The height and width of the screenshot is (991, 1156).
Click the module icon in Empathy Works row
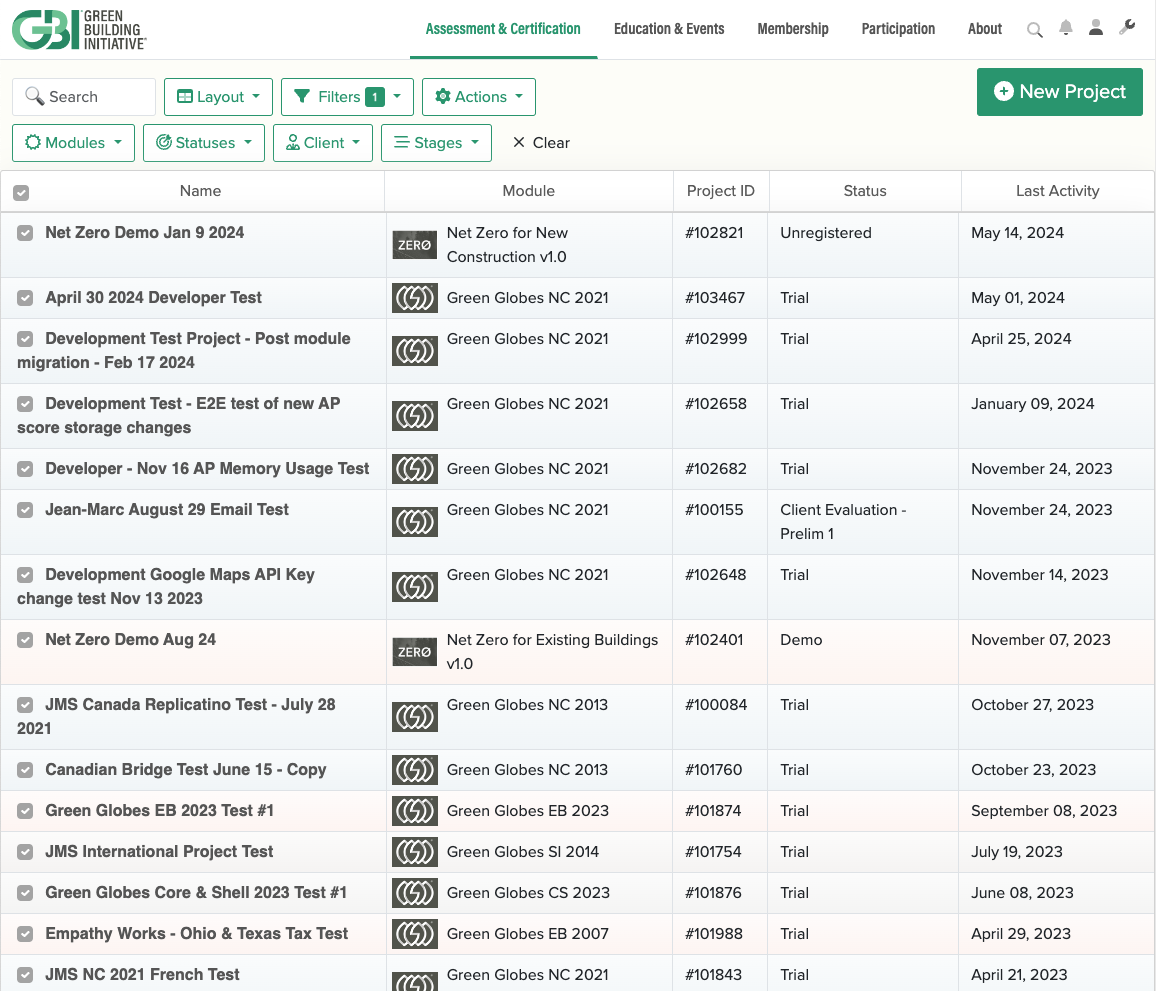point(414,933)
